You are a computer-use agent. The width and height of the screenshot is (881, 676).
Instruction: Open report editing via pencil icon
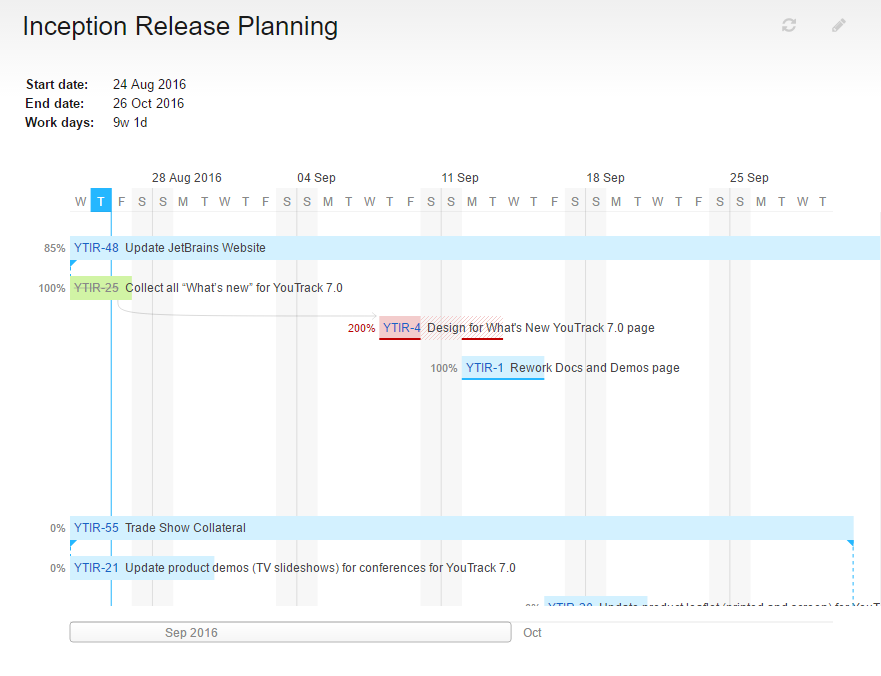point(838,25)
